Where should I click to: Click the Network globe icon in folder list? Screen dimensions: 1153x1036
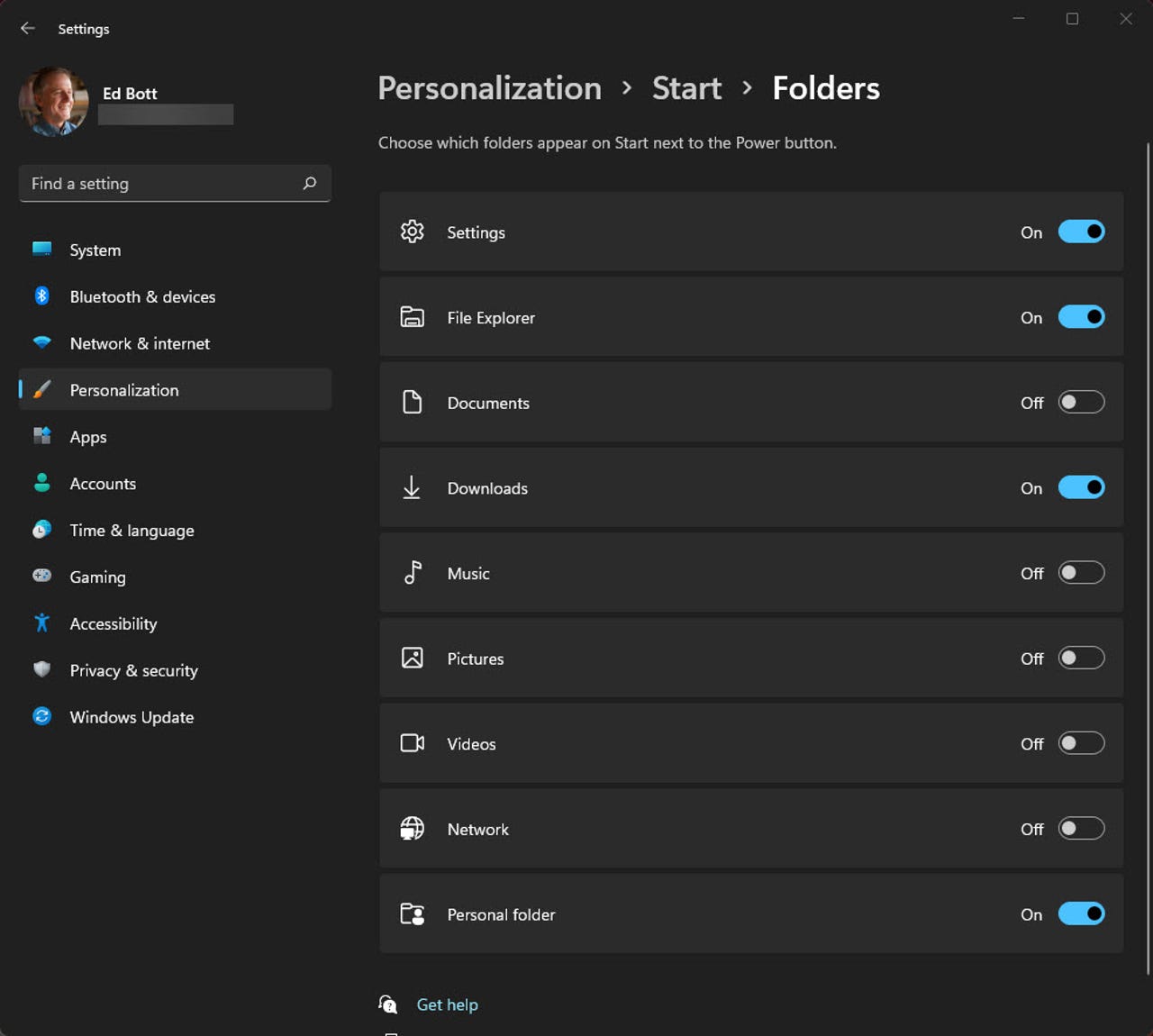pyautogui.click(x=413, y=828)
